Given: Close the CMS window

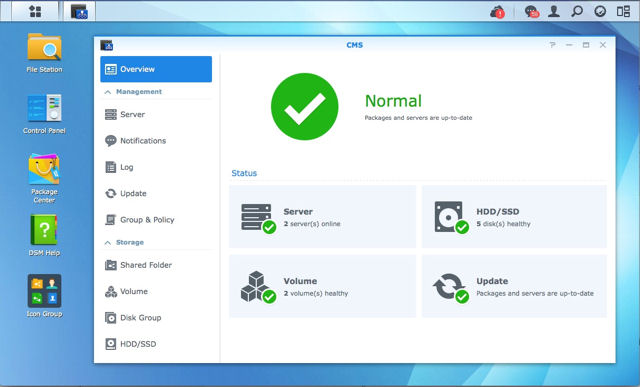Looking at the screenshot, I should pyautogui.click(x=602, y=45).
